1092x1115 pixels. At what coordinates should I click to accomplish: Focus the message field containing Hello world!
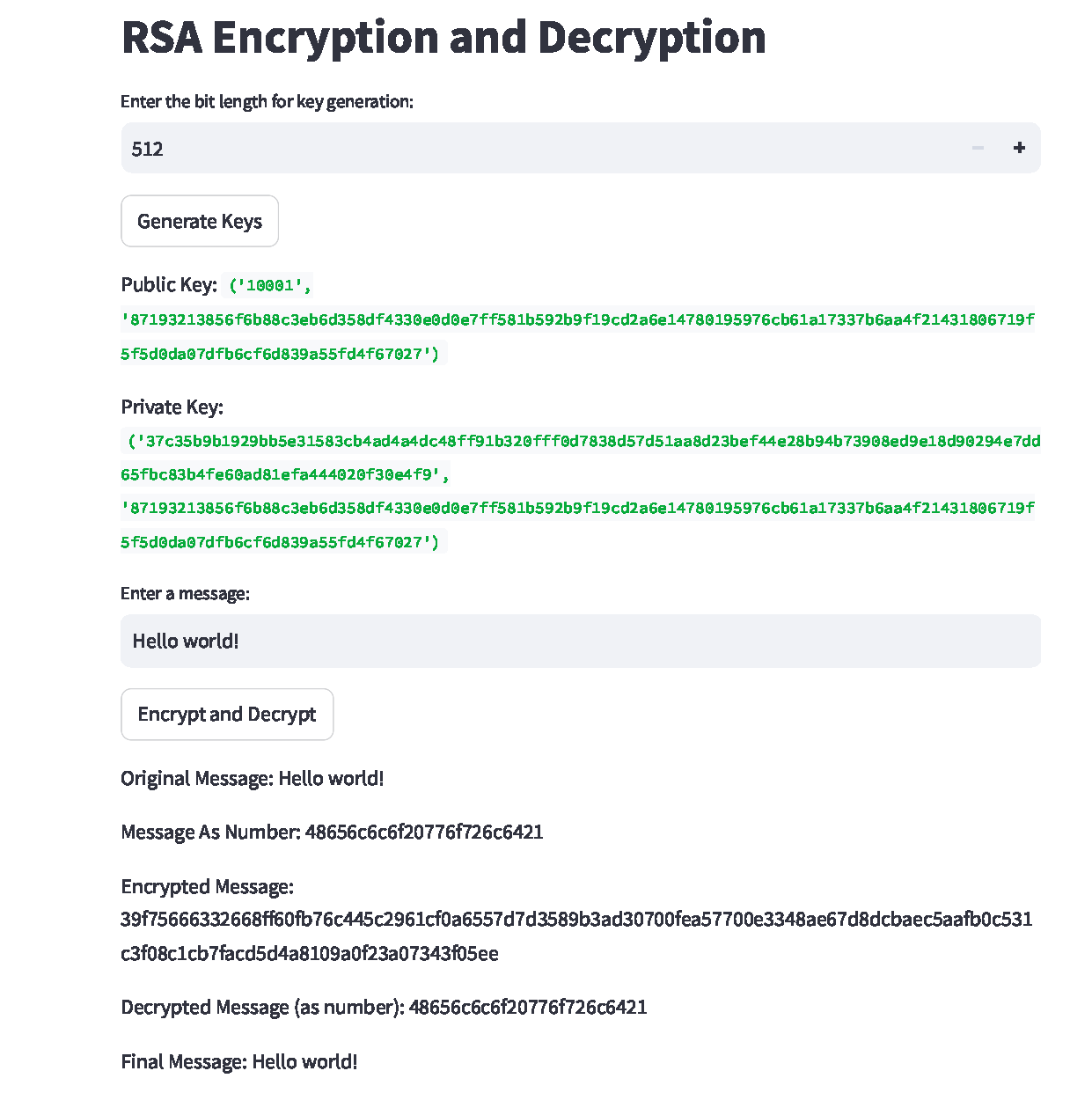click(x=581, y=641)
